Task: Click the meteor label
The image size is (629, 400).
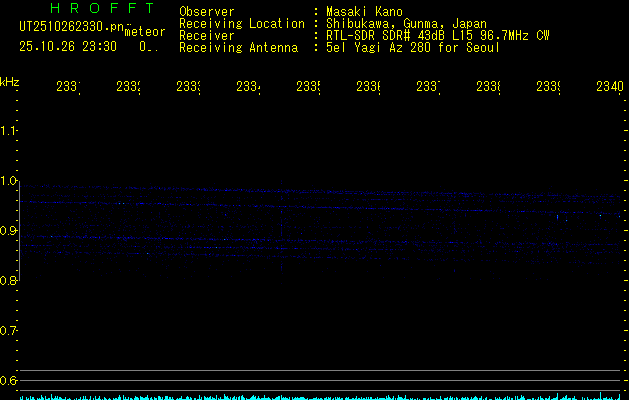Action: (x=145, y=32)
